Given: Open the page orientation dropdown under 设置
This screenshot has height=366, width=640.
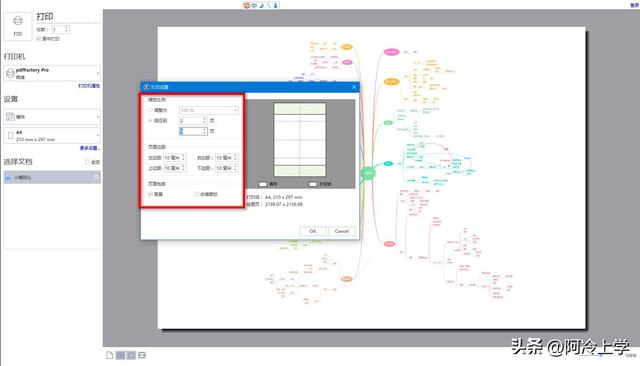Looking at the screenshot, I should coord(52,117).
